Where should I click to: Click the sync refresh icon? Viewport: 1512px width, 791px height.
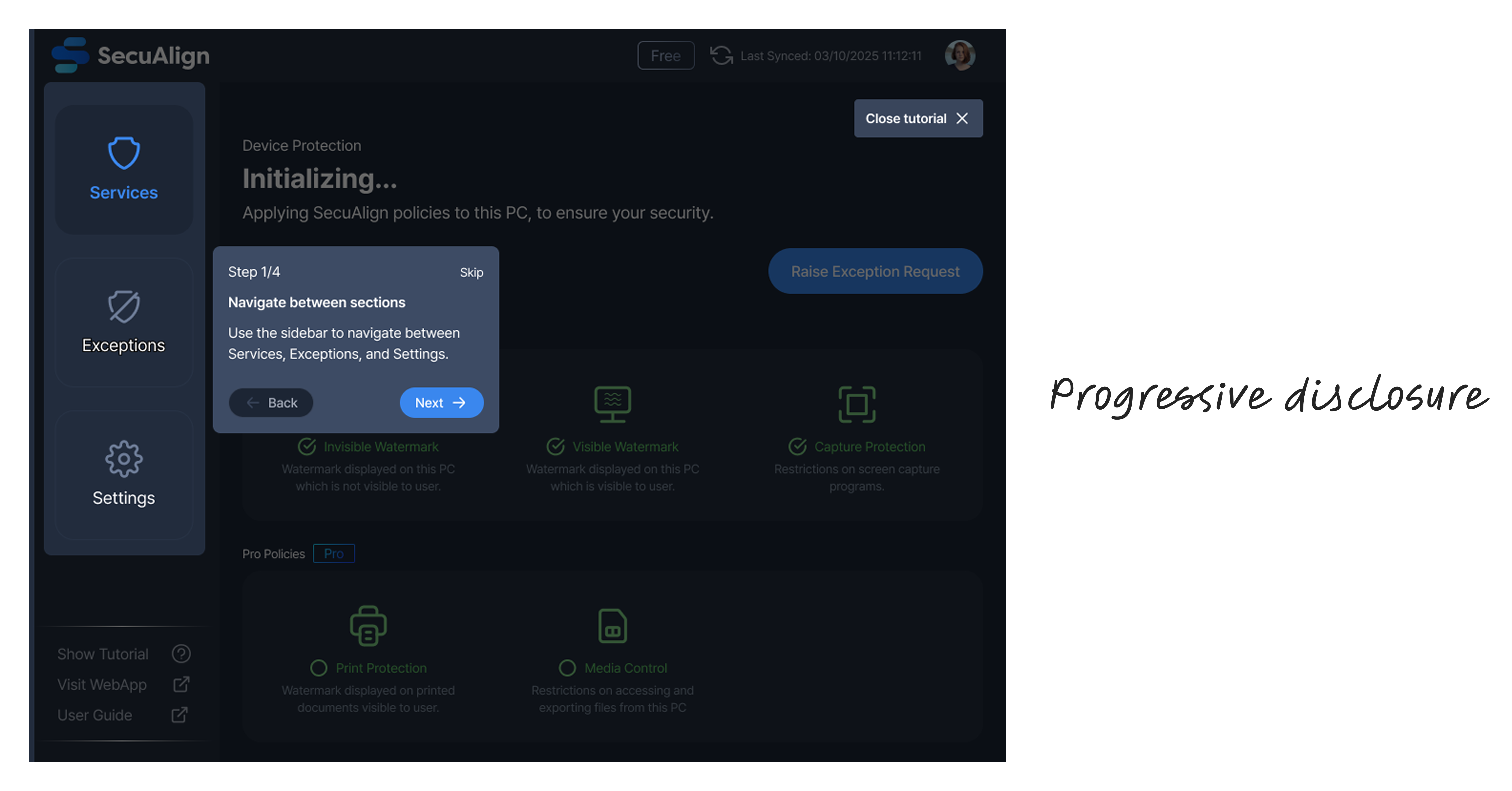pyautogui.click(x=721, y=56)
